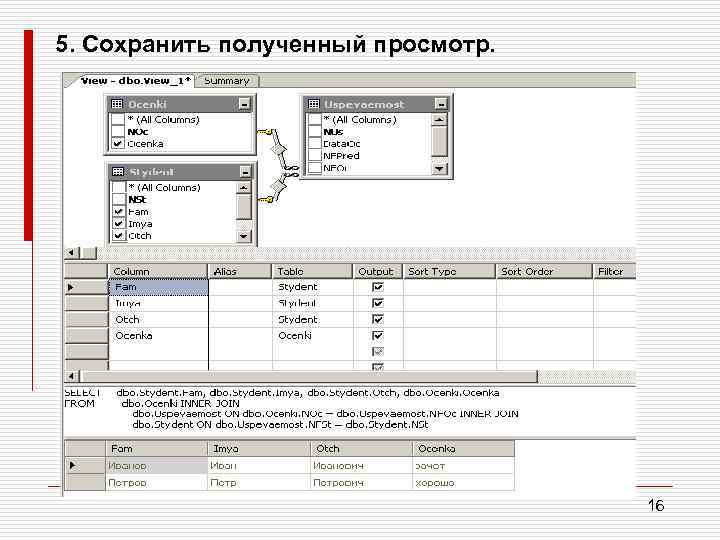Uncheck Otch column in Stydent table
The image size is (720, 540).
point(119,236)
